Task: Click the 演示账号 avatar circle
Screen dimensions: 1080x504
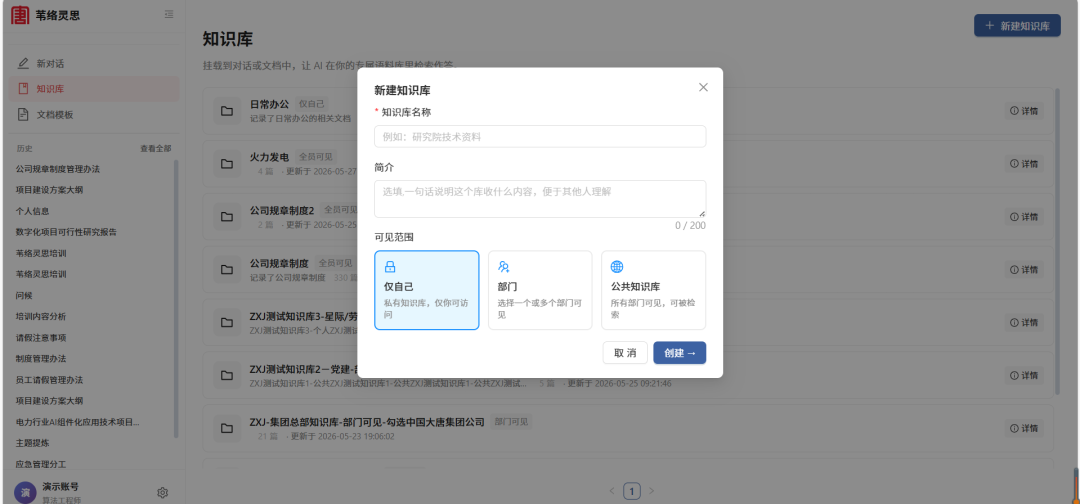Action: 25,493
